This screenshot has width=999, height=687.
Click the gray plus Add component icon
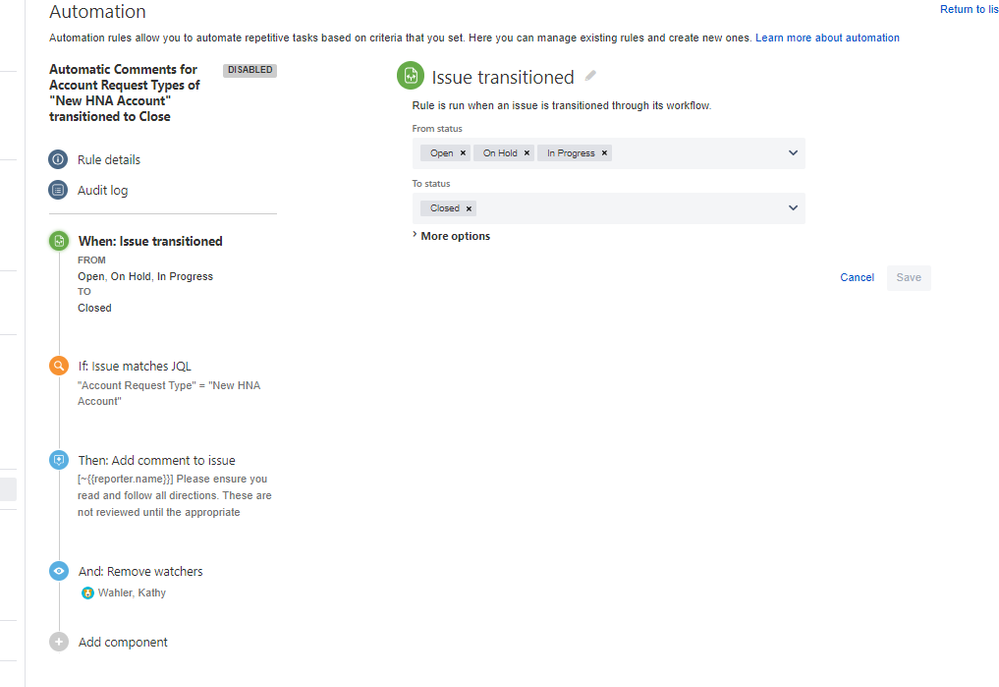click(x=59, y=642)
